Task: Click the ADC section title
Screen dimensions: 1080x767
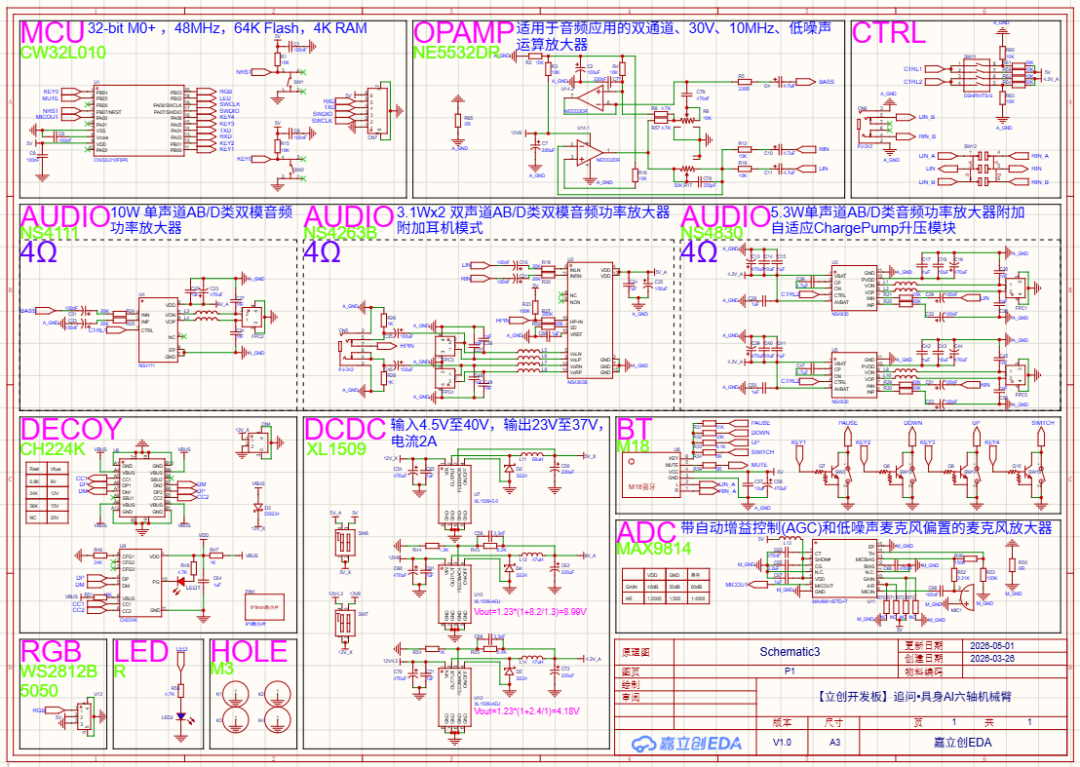Action: pos(646,533)
